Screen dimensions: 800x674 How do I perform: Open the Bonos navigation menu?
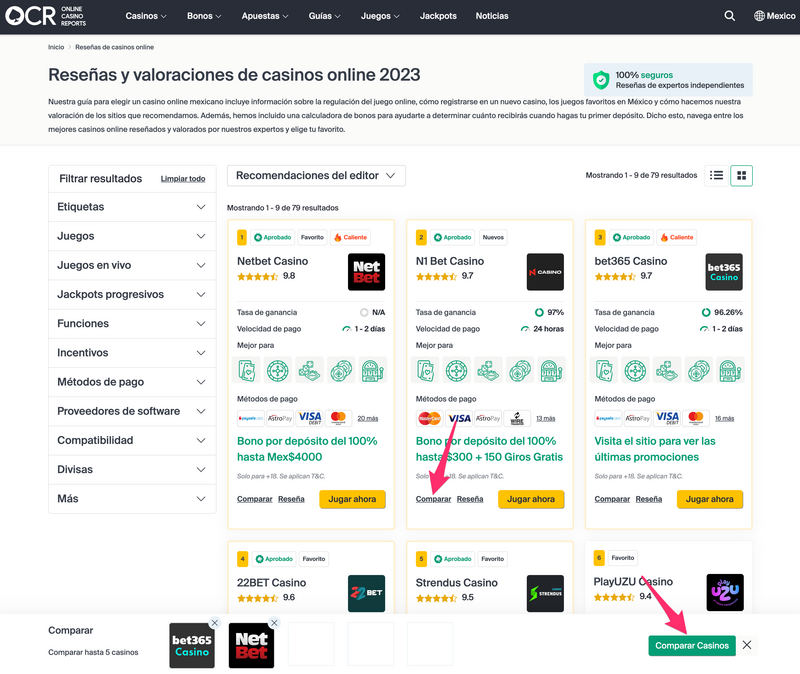point(204,16)
